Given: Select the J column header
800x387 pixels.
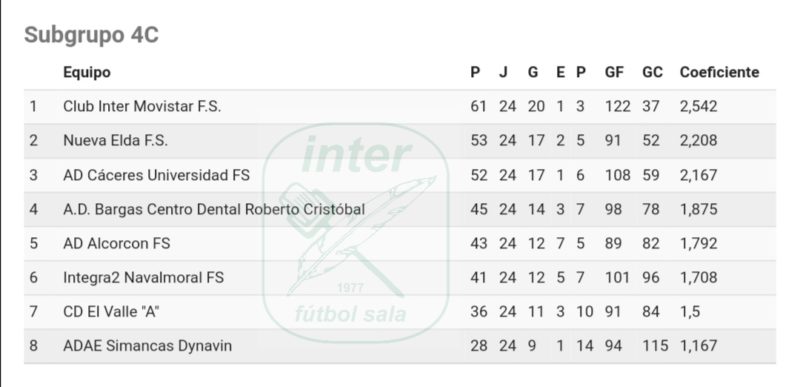Looking at the screenshot, I should [x=503, y=72].
